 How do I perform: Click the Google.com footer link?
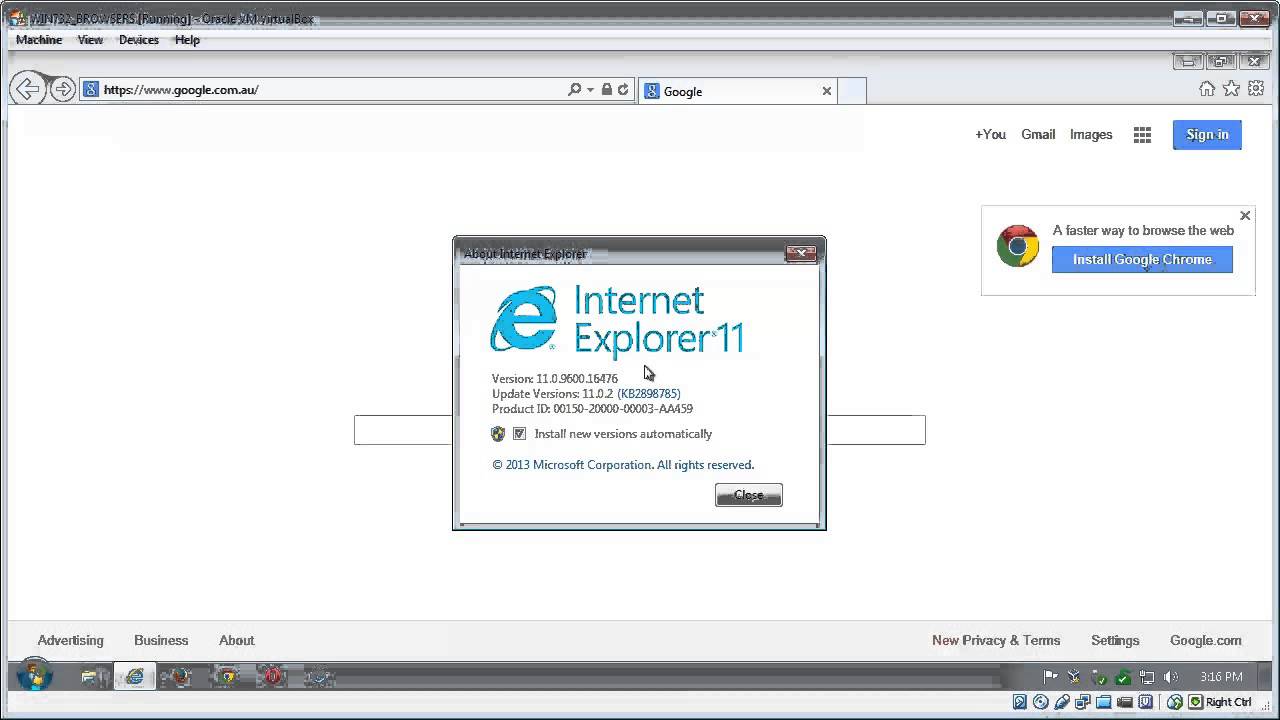[x=1206, y=640]
